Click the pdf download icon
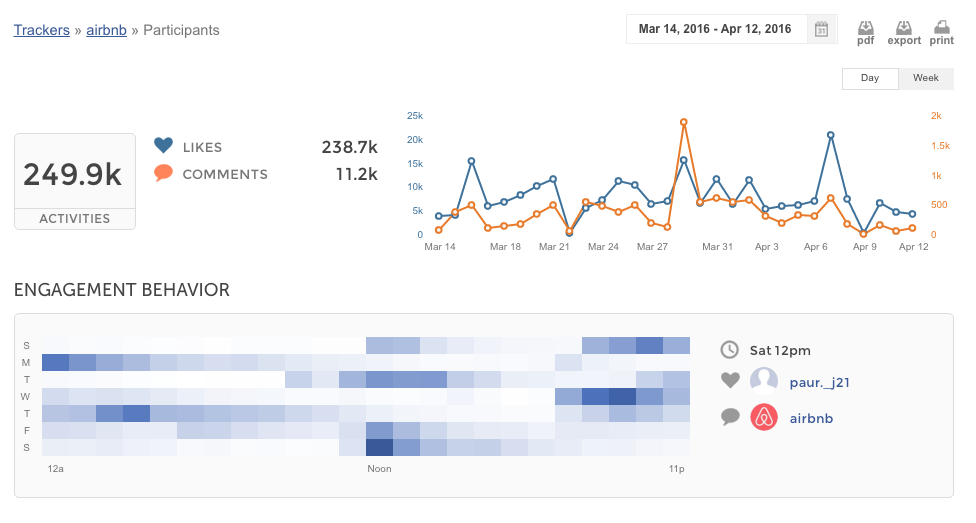The image size is (976, 523). click(866, 28)
